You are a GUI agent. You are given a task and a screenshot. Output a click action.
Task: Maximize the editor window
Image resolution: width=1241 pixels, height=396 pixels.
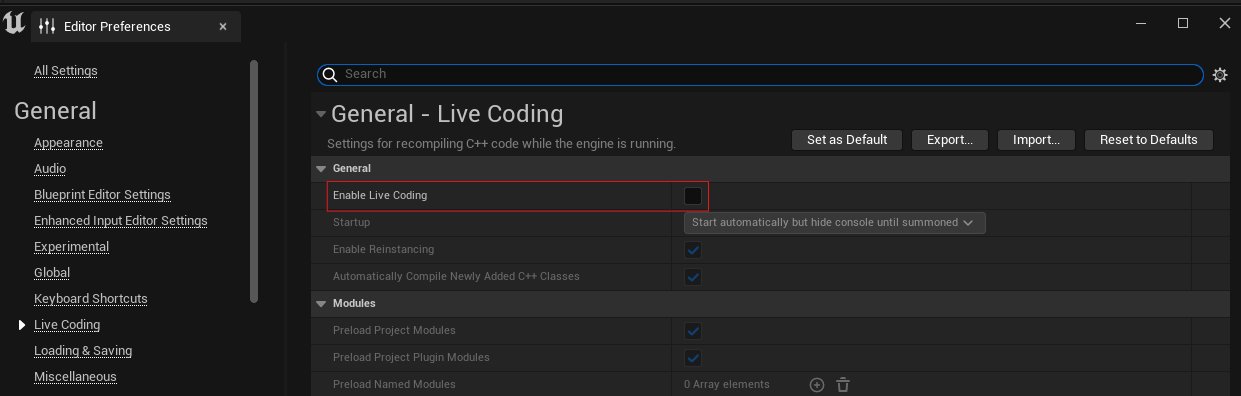1183,22
